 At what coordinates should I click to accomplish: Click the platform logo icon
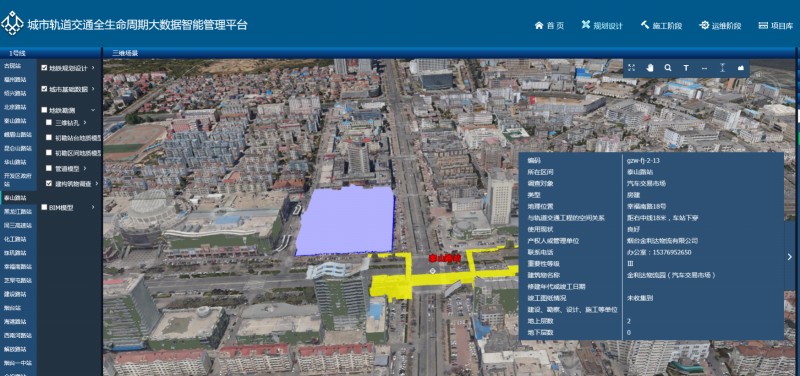[x=13, y=23]
